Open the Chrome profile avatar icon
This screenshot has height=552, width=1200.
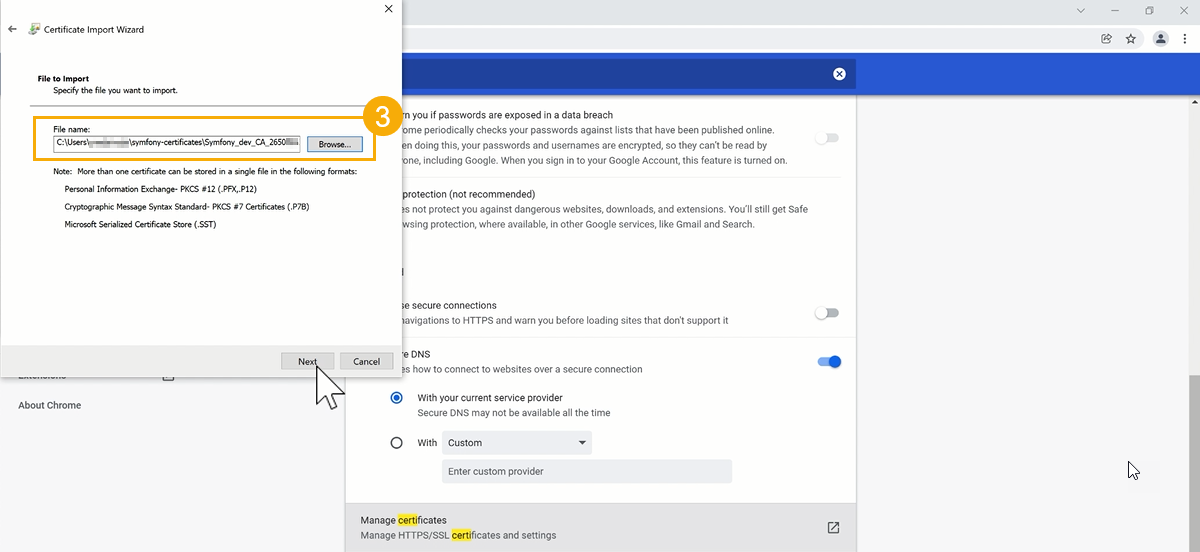[1160, 39]
